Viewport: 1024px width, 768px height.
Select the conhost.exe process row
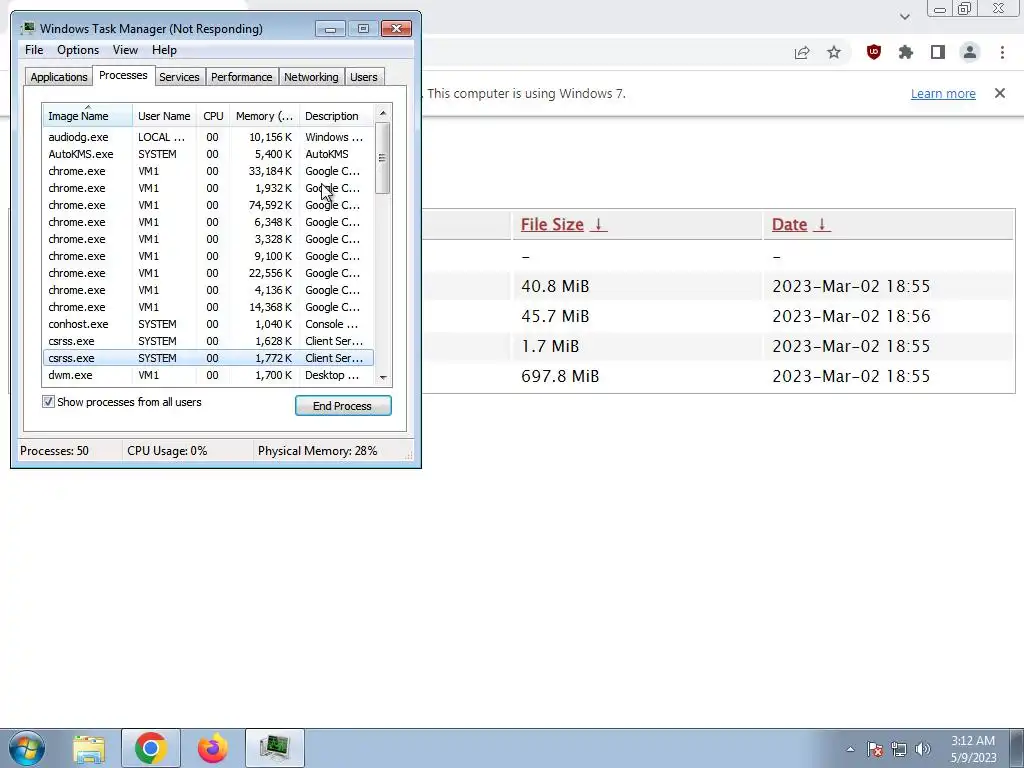208,324
